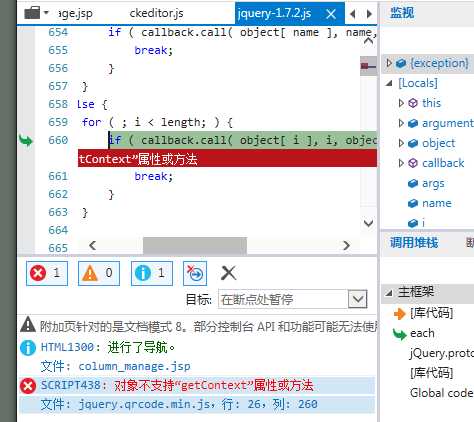Image resolution: width=474 pixels, height=422 pixels.
Task: Click the 在断点处暂停 target field
Action: [x=283, y=299]
